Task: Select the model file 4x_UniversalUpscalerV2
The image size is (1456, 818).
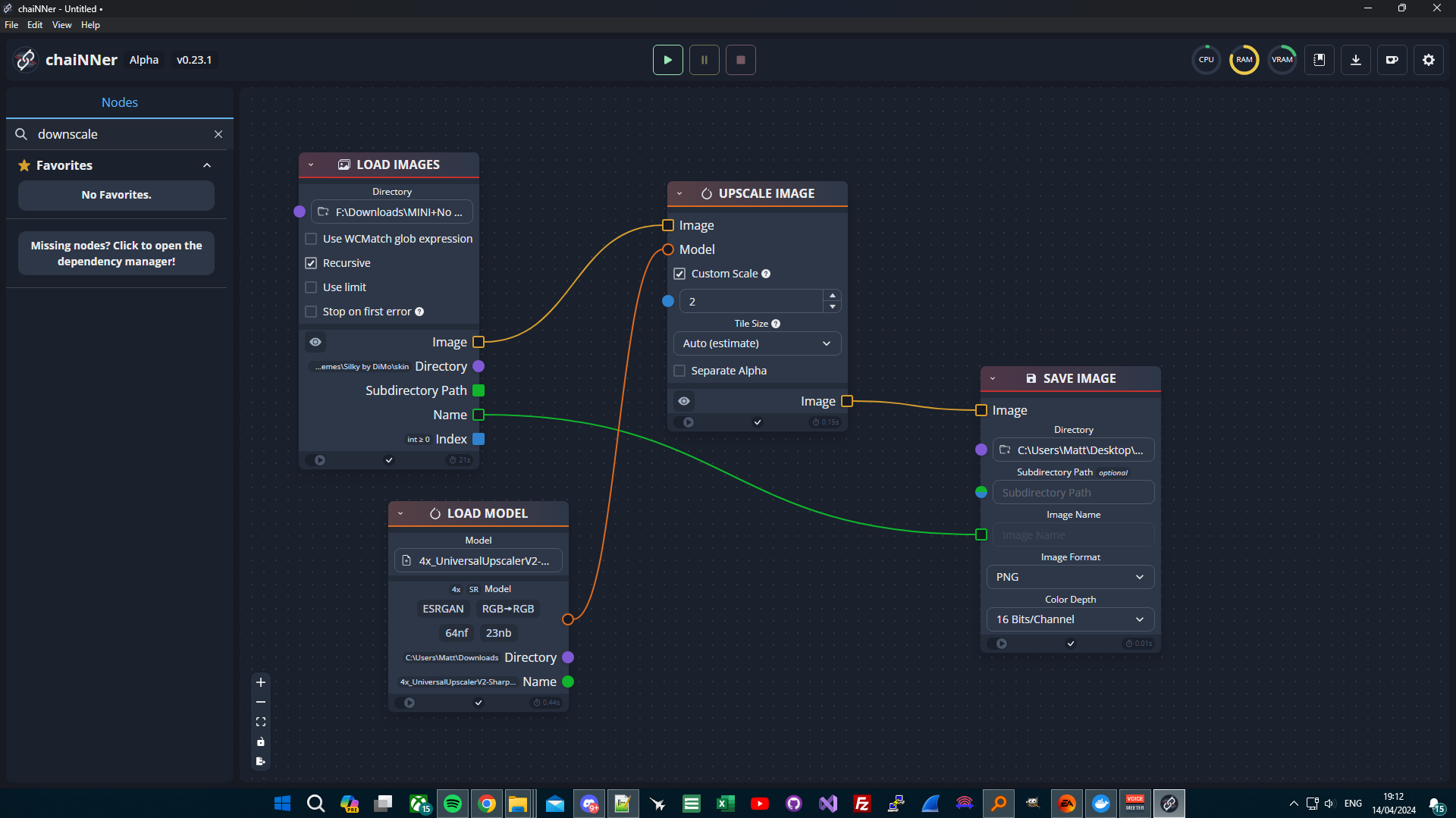Action: pos(478,561)
